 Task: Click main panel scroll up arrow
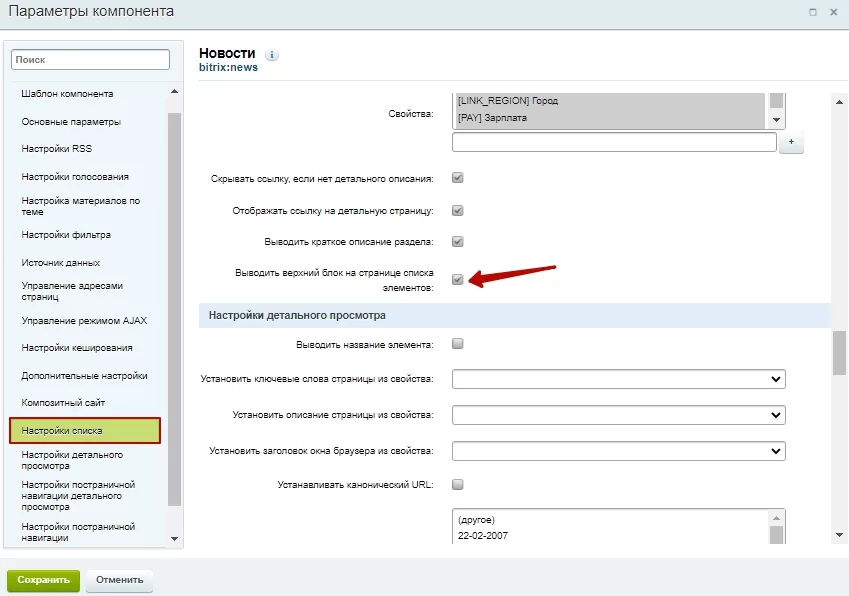click(839, 102)
